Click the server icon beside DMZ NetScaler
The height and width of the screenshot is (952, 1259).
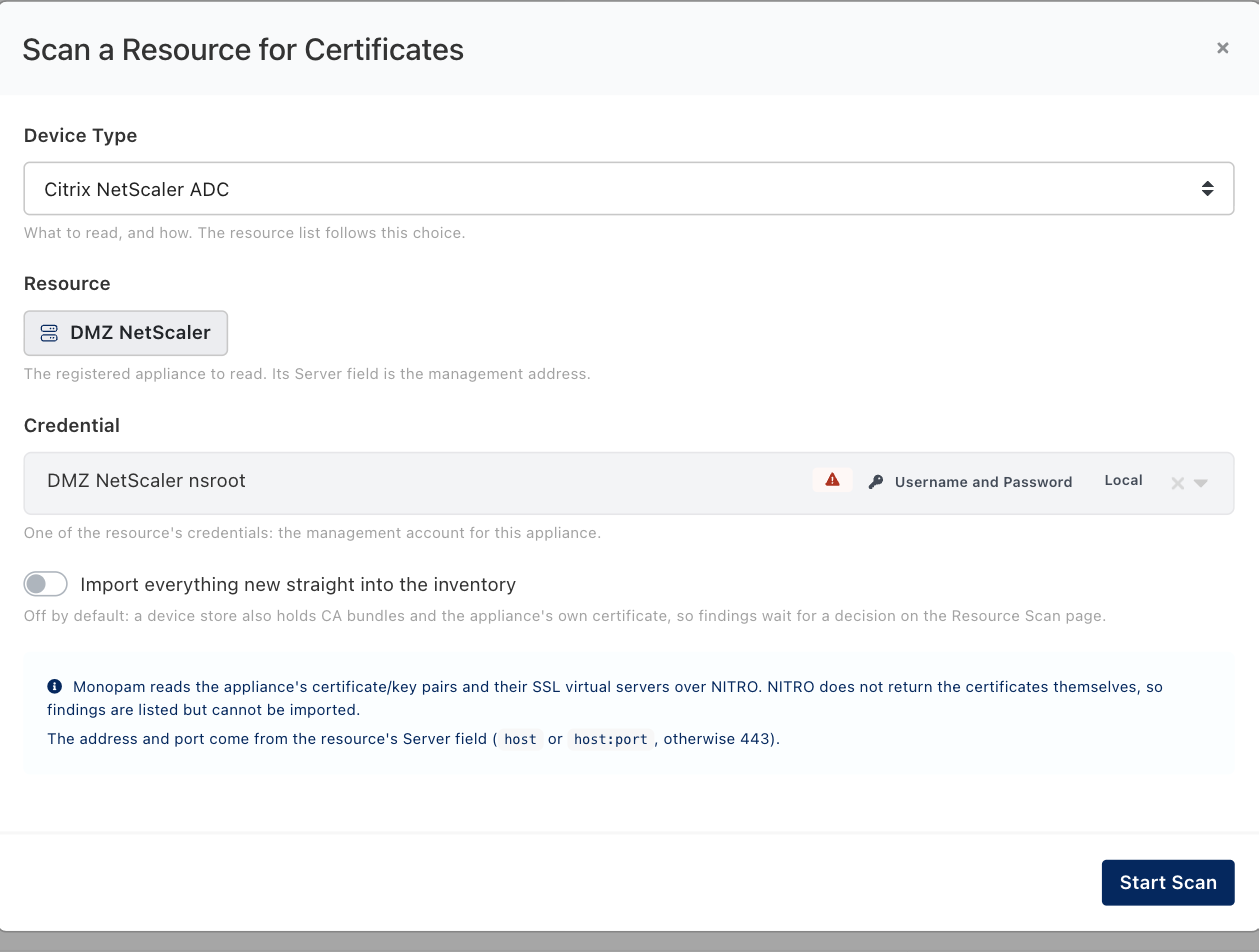[49, 333]
